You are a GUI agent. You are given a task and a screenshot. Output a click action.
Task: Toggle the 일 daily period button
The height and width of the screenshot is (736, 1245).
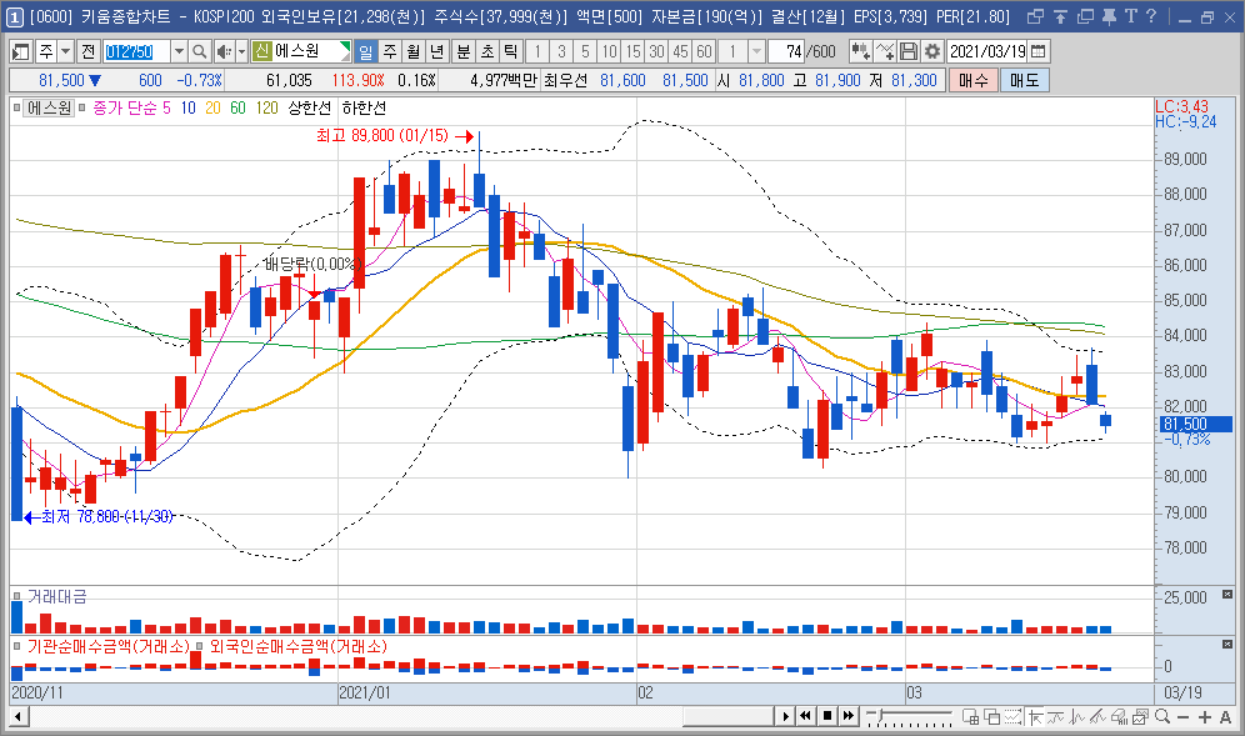(x=366, y=52)
